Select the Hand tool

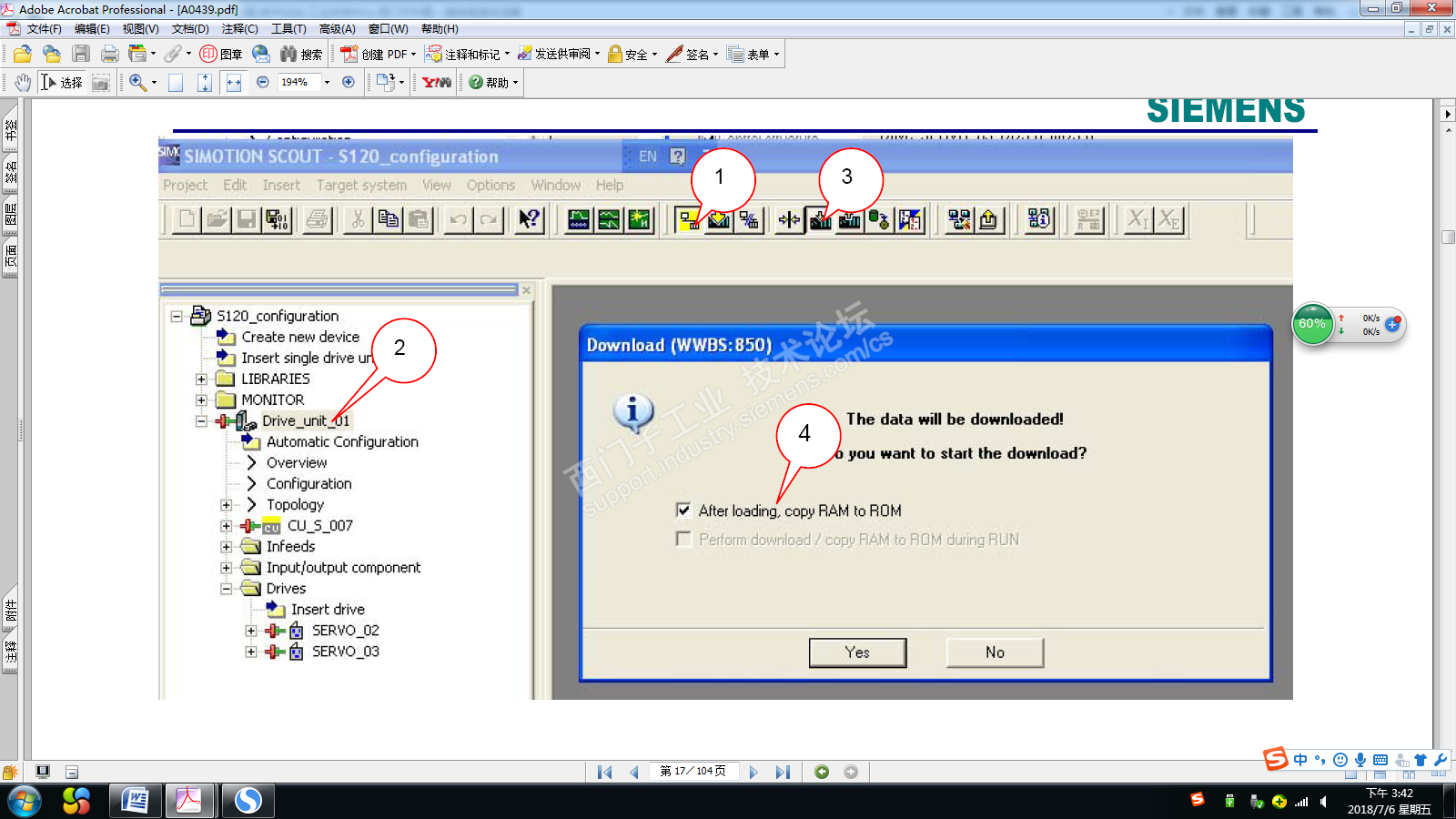pos(23,83)
